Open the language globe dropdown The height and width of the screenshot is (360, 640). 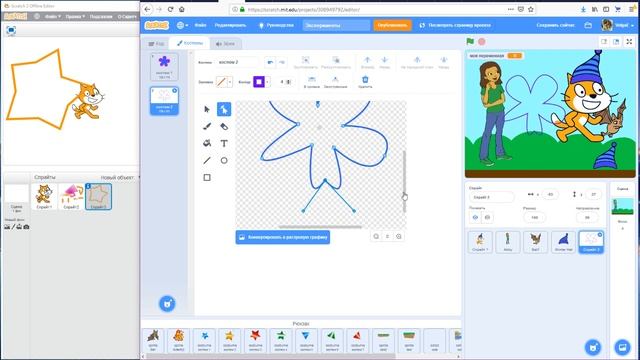pyautogui.click(x=182, y=25)
